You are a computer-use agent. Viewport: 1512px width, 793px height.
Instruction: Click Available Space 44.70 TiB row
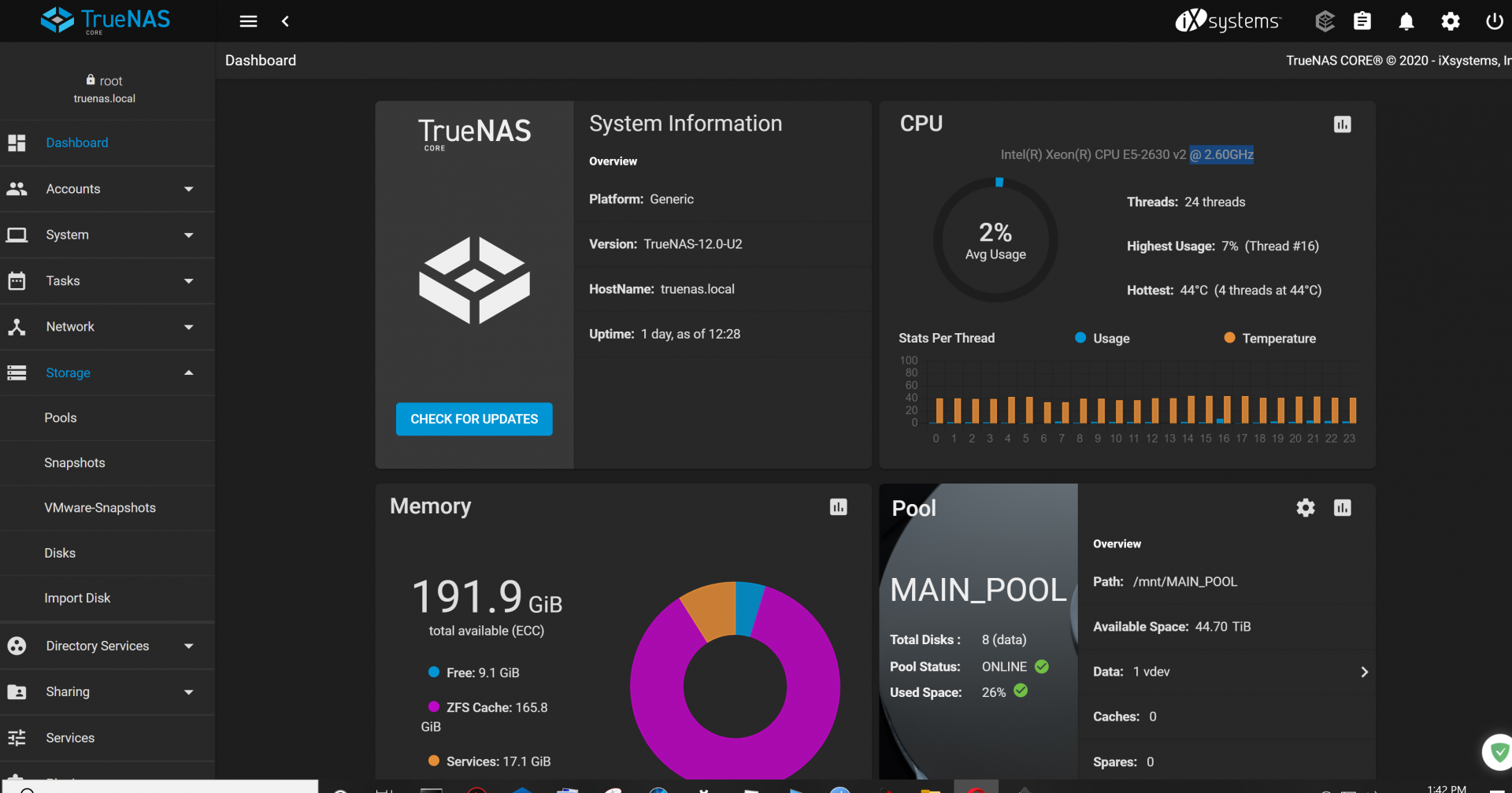click(x=1227, y=627)
